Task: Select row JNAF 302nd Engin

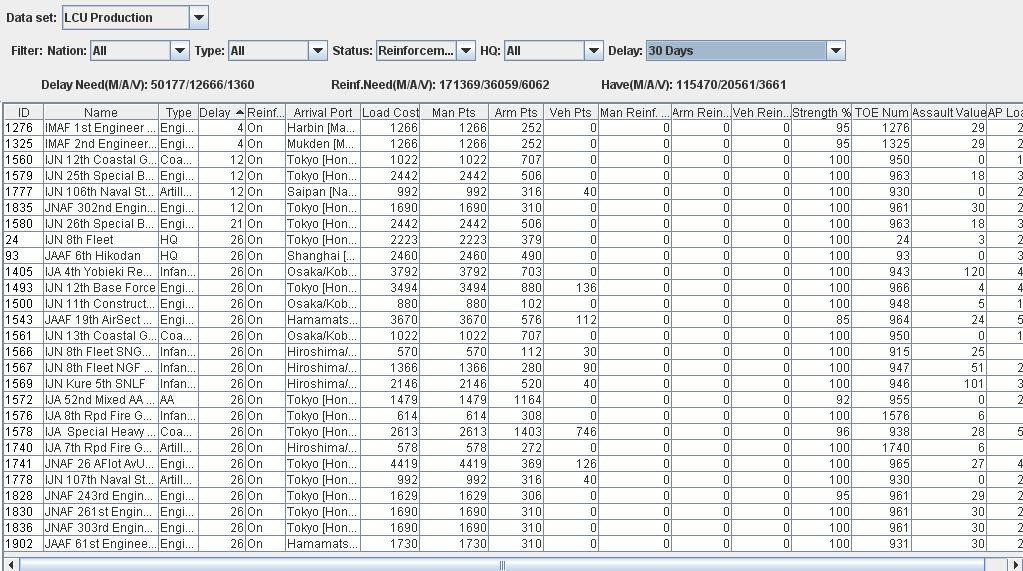Action: click(512, 208)
